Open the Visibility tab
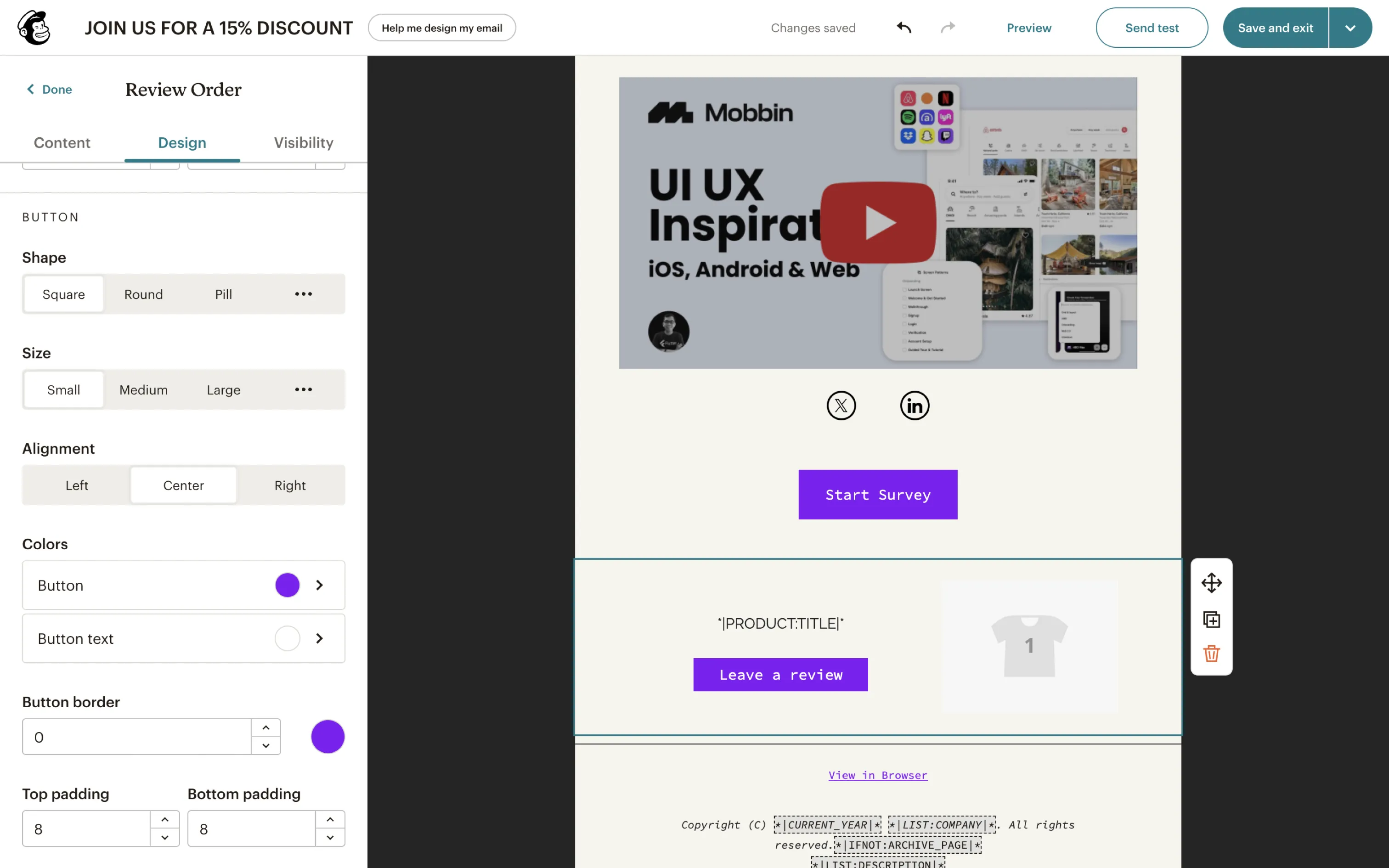 (304, 142)
